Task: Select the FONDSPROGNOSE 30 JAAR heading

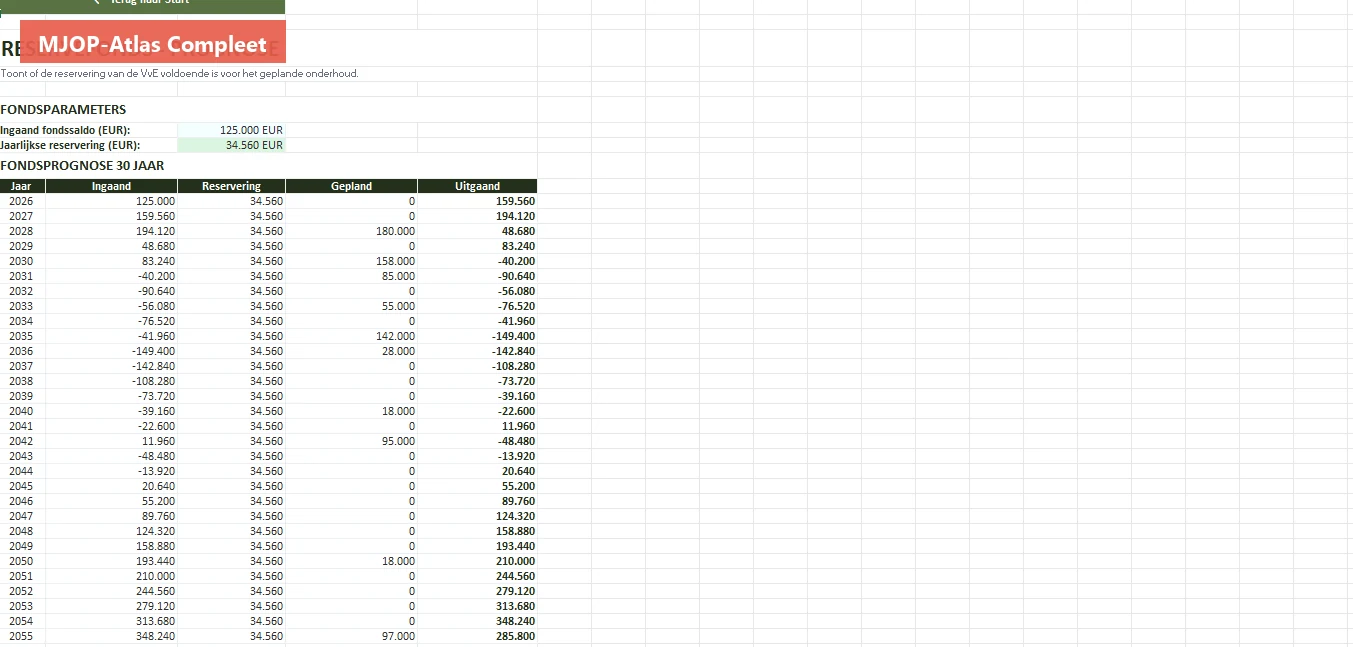Action: point(82,166)
